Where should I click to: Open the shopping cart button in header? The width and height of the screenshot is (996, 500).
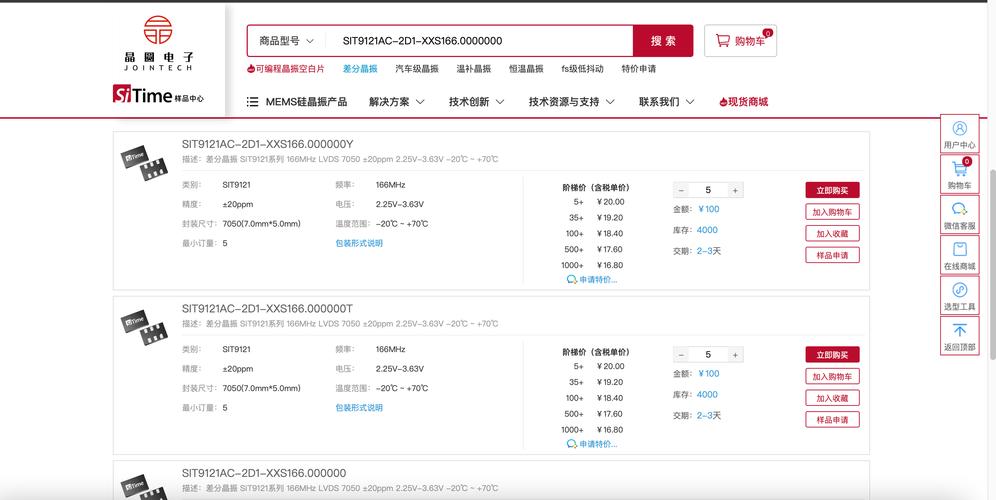(740, 41)
